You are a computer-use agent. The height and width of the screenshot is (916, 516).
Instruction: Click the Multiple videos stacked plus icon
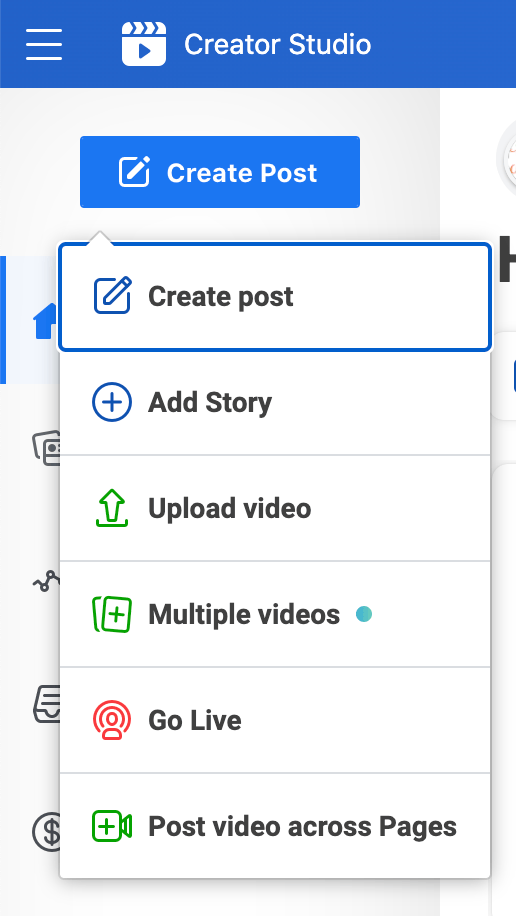pyautogui.click(x=112, y=615)
